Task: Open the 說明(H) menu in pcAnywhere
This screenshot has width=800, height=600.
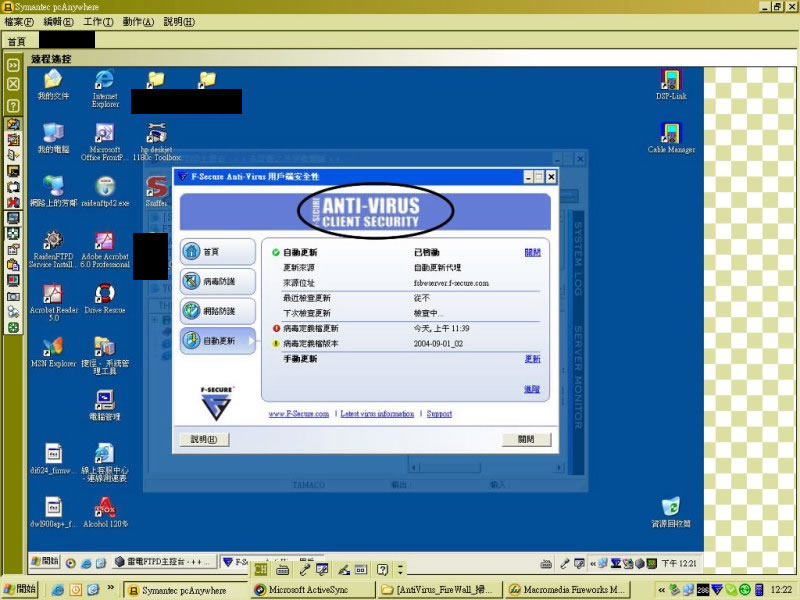Action: click(x=179, y=22)
